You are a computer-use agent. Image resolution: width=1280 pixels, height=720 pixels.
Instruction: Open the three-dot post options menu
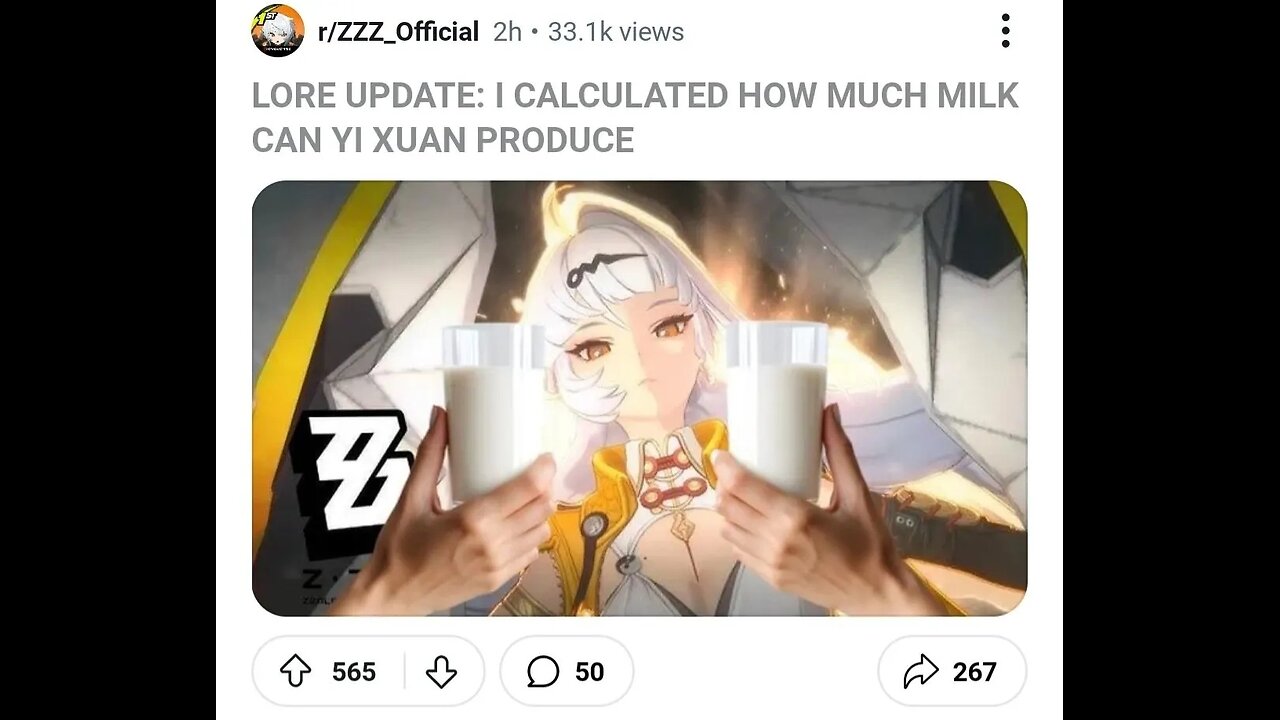coord(1005,32)
